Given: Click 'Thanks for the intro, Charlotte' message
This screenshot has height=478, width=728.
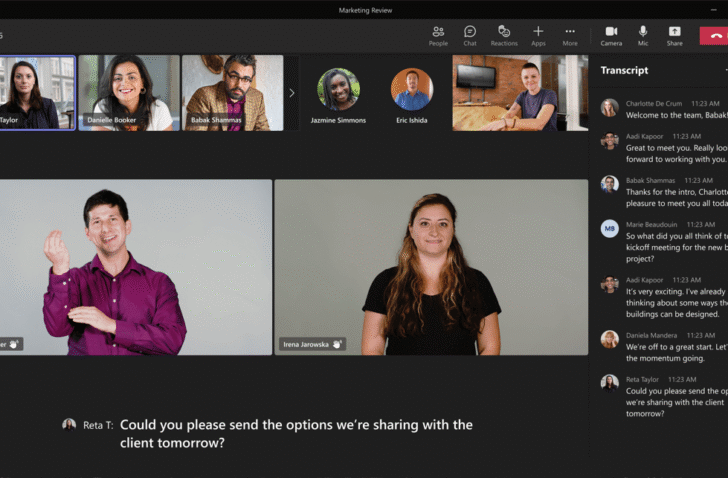Looking at the screenshot, I should click(676, 198).
